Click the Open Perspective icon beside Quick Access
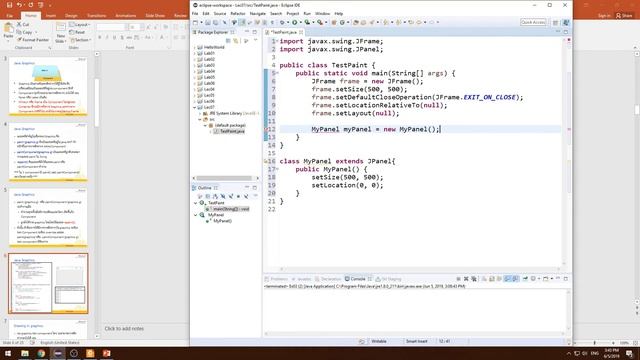 [556, 22]
